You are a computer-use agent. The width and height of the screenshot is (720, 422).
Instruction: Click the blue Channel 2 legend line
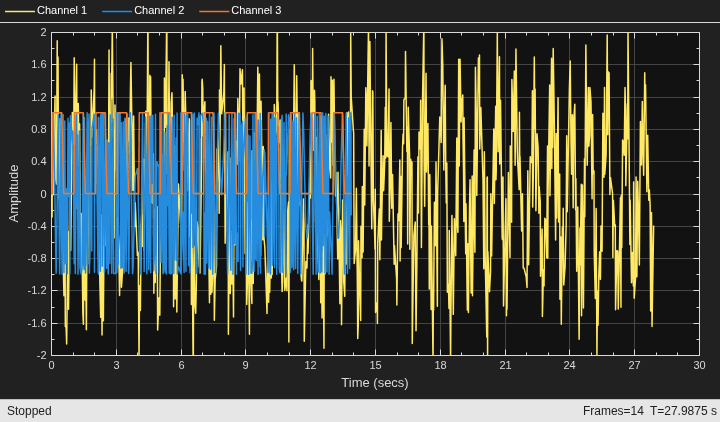(117, 11)
